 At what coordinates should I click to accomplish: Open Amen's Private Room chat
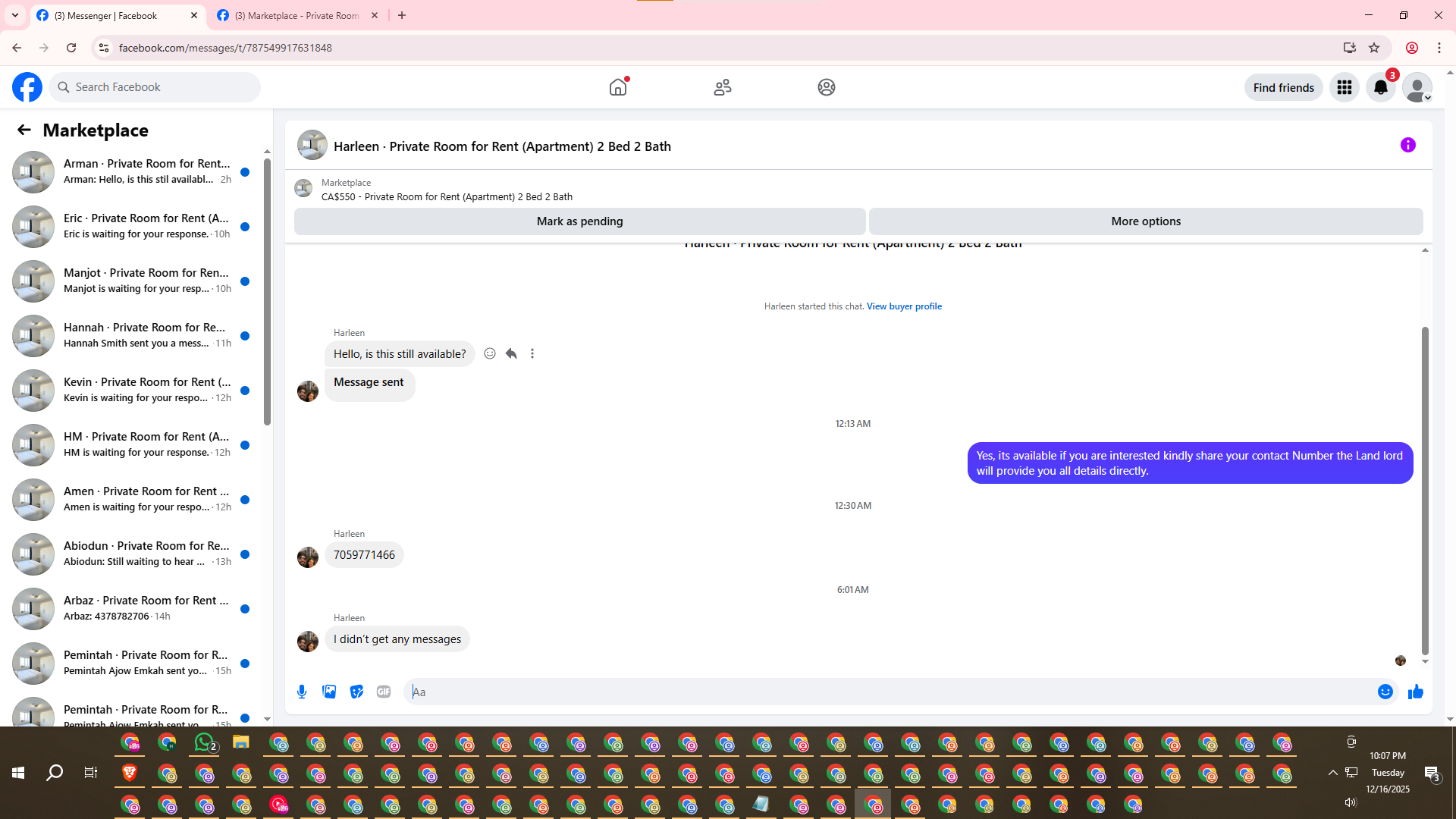click(x=132, y=499)
